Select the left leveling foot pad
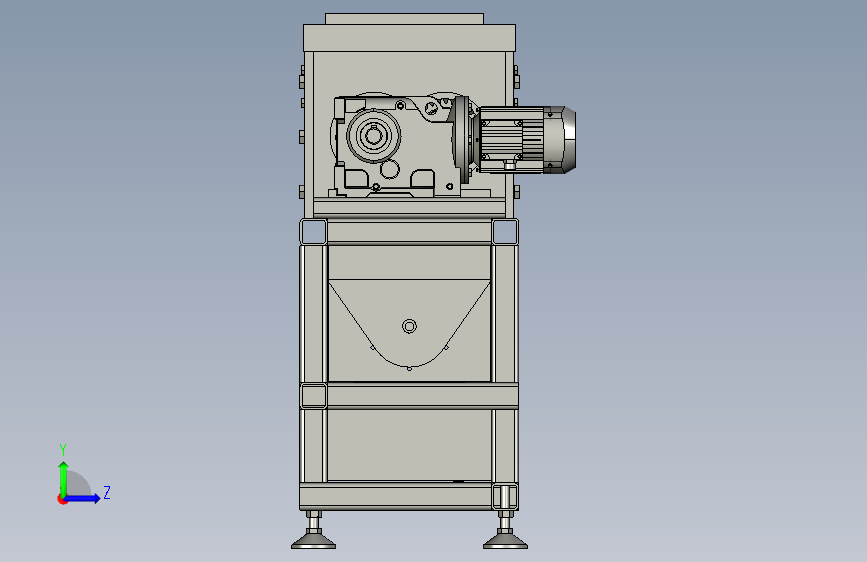Screen dimensions: 867x562 [314, 540]
